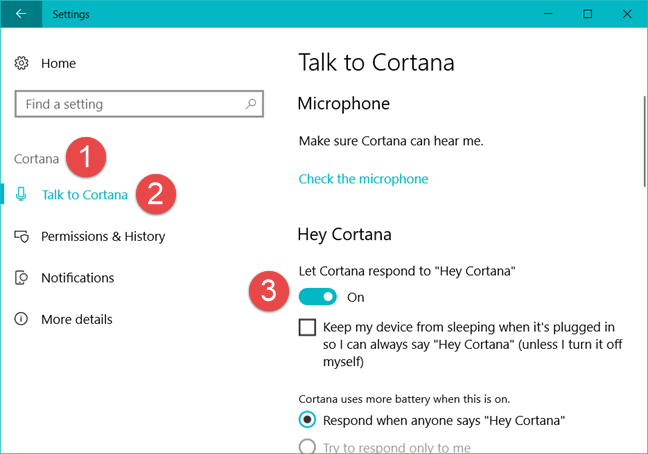Viewport: 648px width, 454px height.
Task: Click the Notifications sidebar icon
Action: [x=22, y=278]
